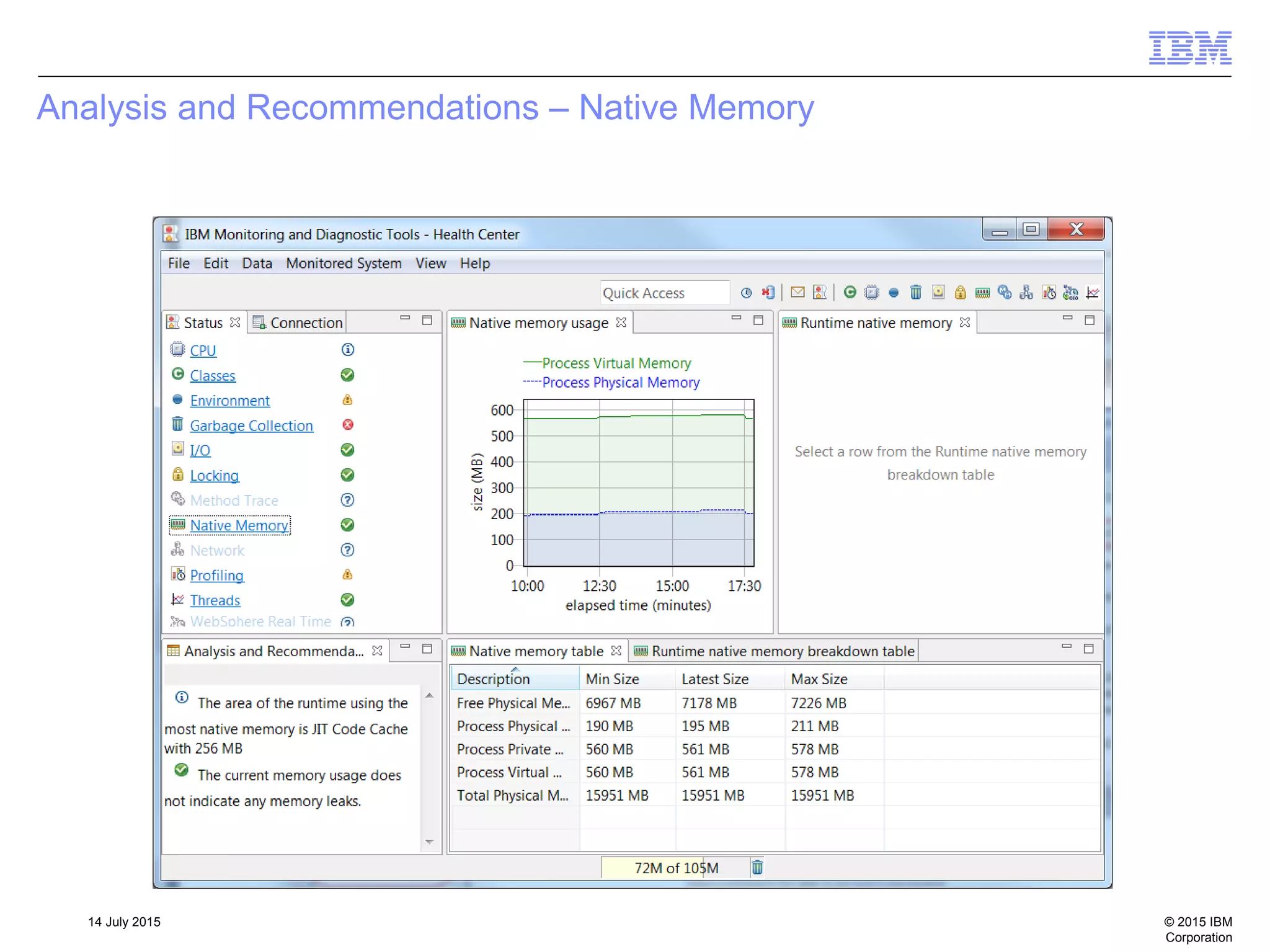This screenshot has width=1270, height=952.
Task: Click the Network question mark status icon
Action: (x=348, y=549)
